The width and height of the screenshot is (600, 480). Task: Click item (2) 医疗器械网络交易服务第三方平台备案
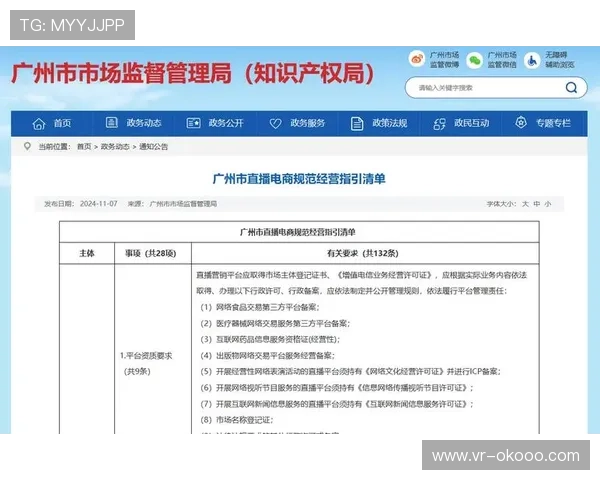pyautogui.click(x=275, y=323)
